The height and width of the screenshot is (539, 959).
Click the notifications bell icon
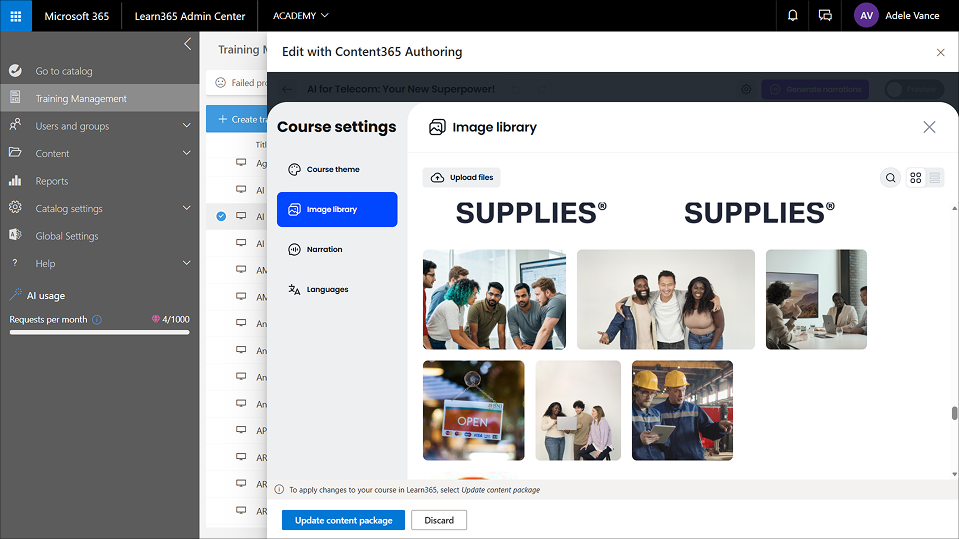793,16
